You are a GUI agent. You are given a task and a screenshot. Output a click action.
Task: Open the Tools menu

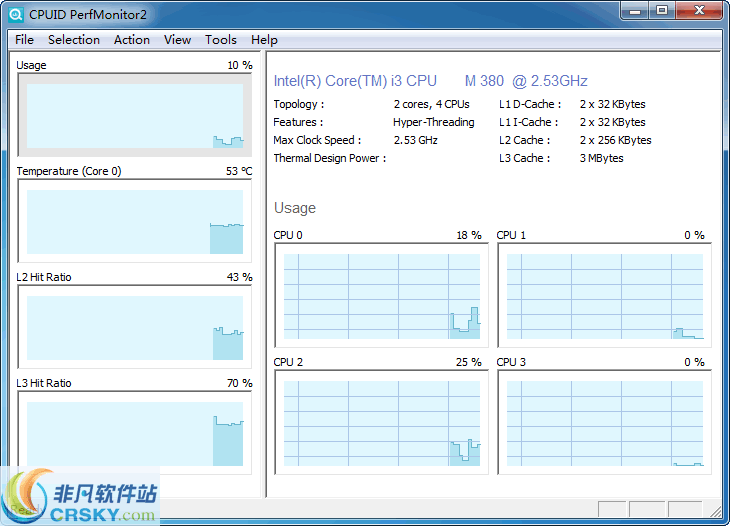(221, 40)
